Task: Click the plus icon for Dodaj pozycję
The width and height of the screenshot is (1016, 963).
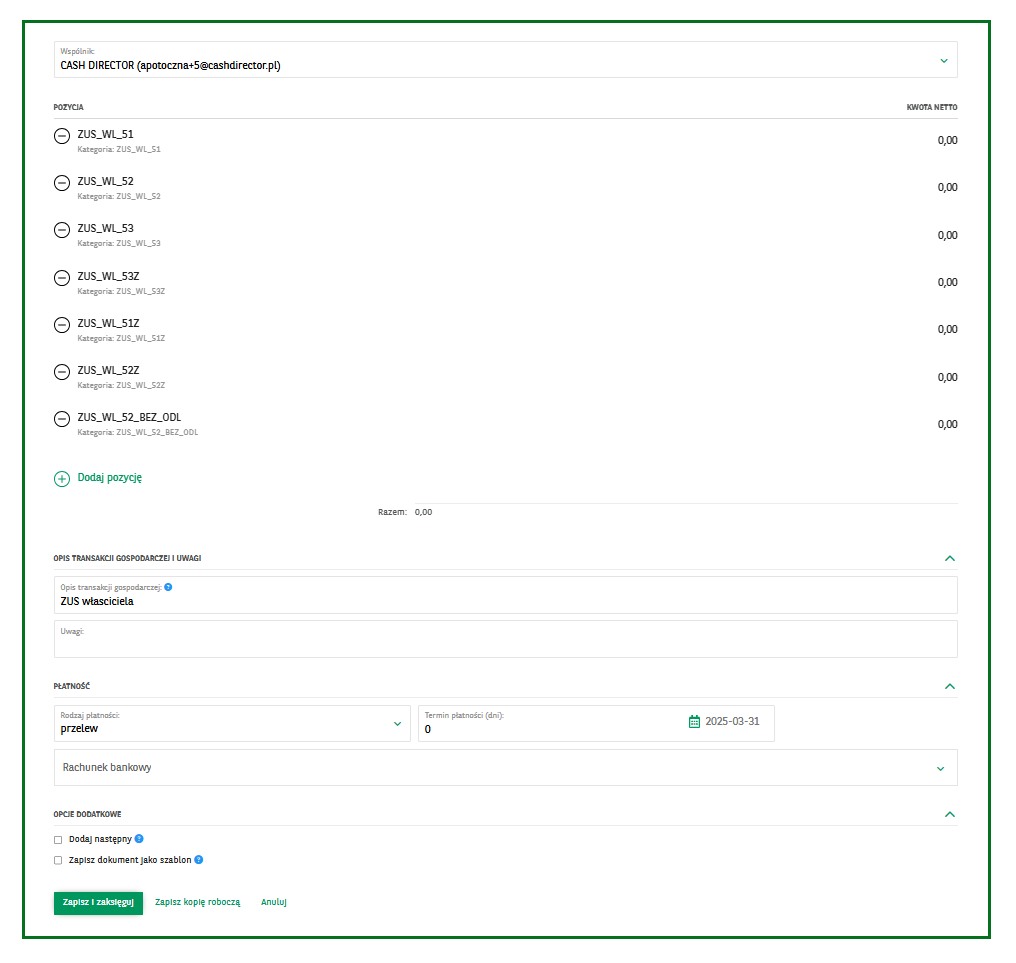Action: [x=62, y=479]
